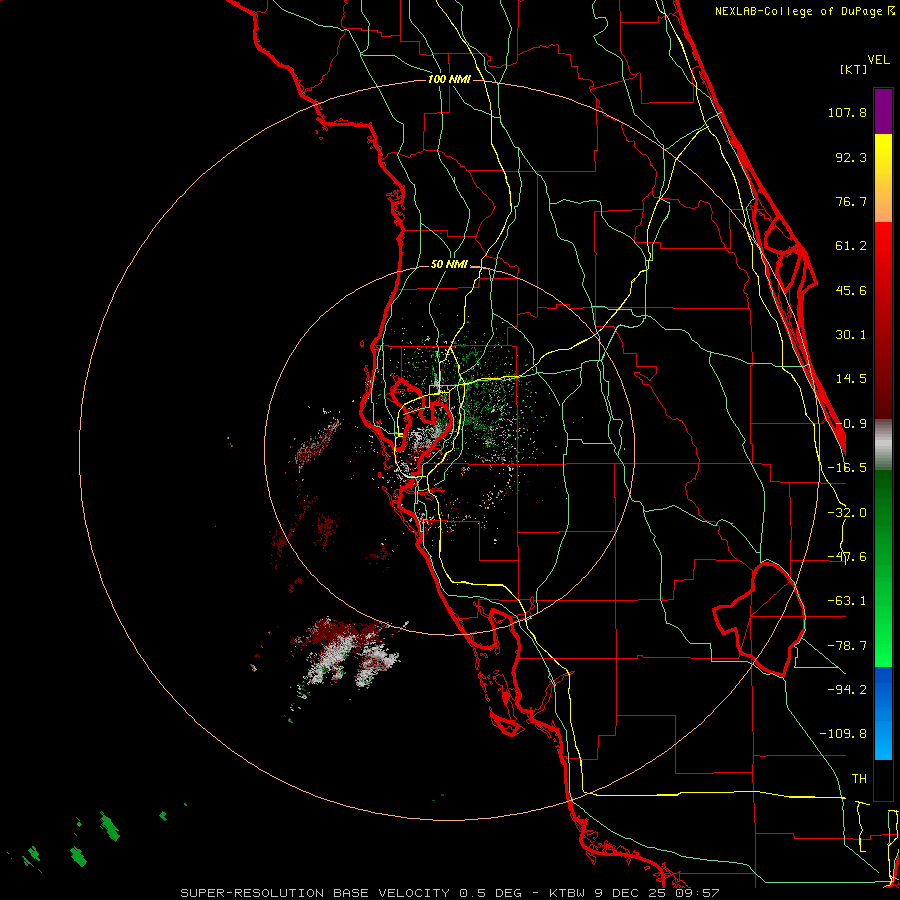The height and width of the screenshot is (900, 900).
Task: Click the 45.6 legend value
Action: [x=851, y=290]
